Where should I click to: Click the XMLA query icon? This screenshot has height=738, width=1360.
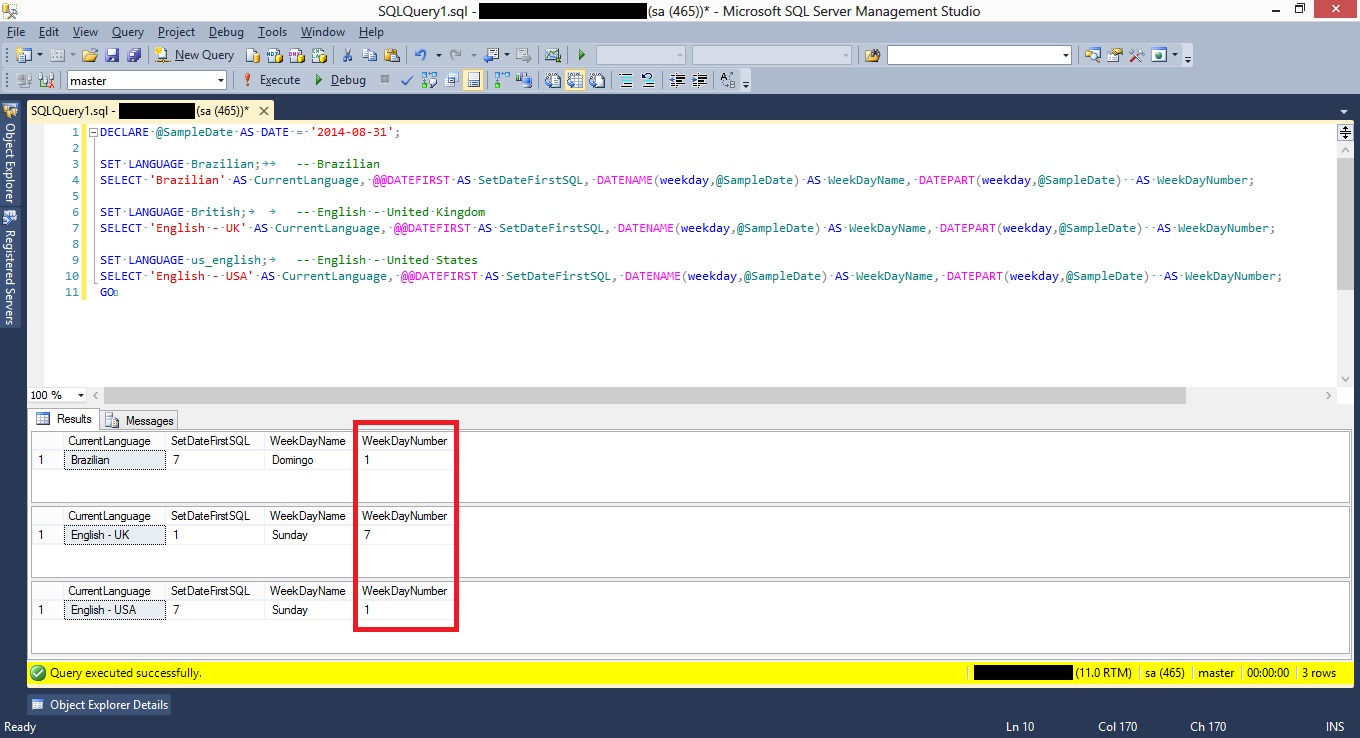(x=319, y=55)
